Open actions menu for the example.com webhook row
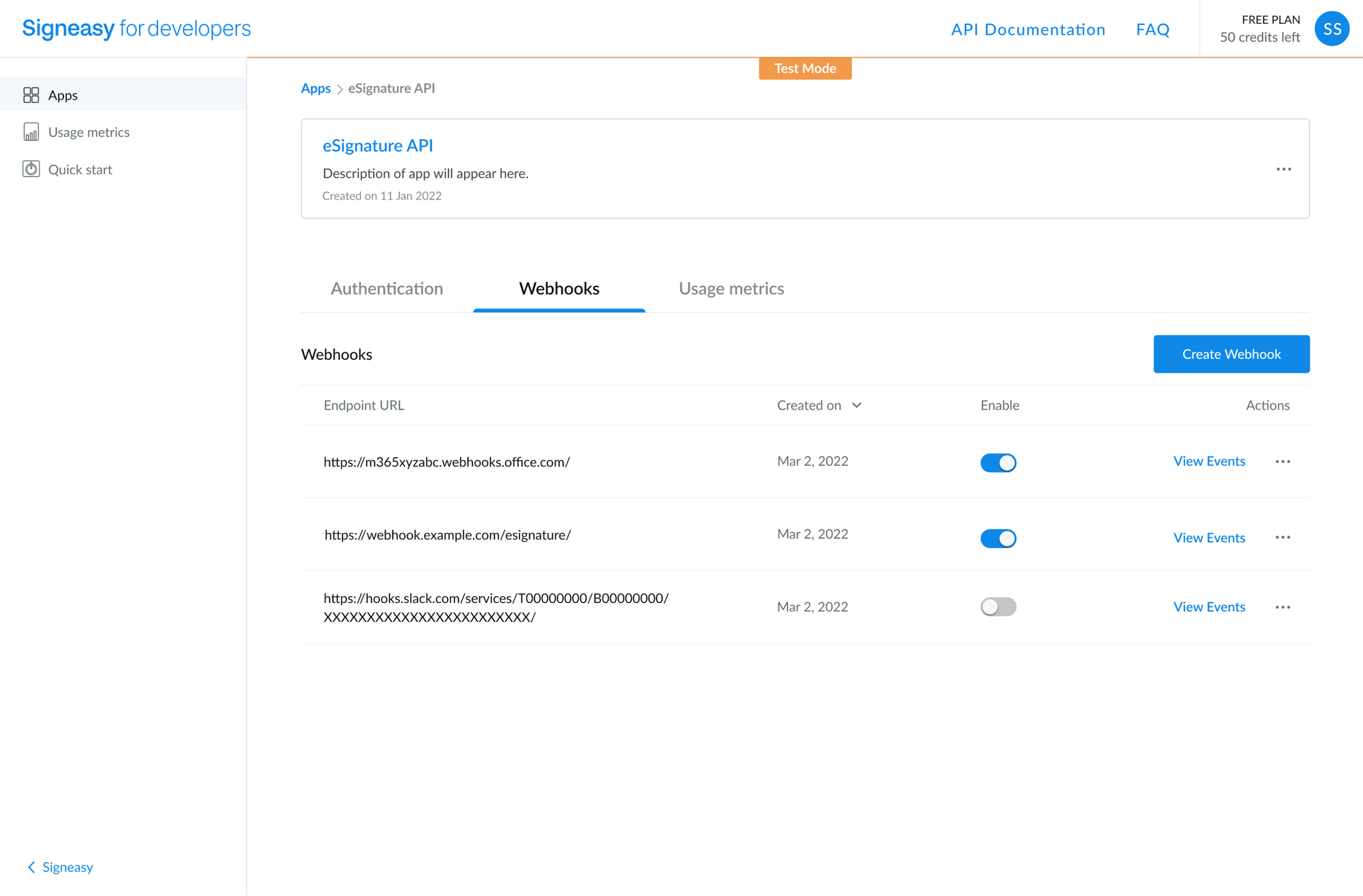Screen dimensions: 1363x896 [x=1283, y=538]
